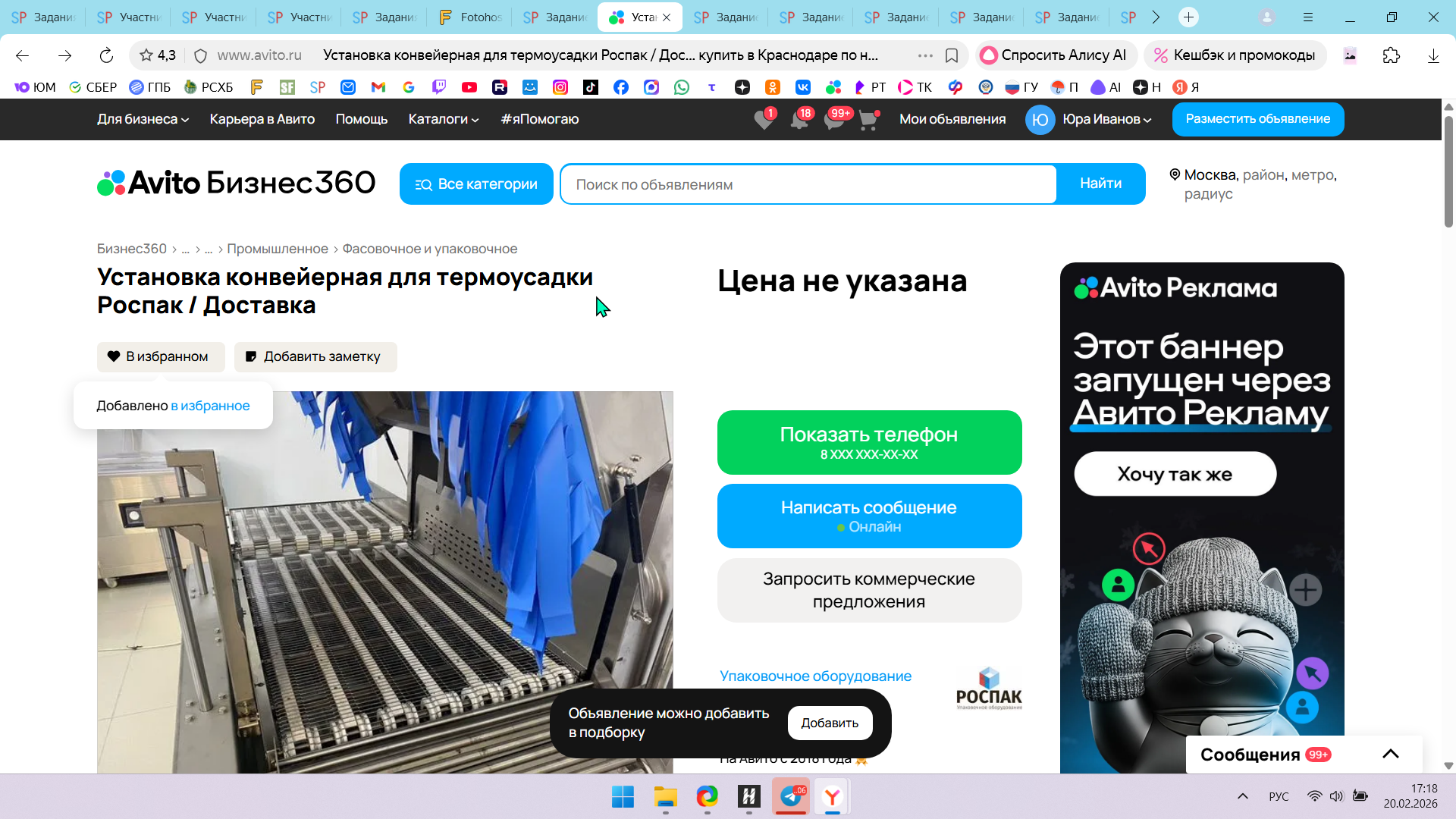
Task: Click the browser page reload icon
Action: 106,55
